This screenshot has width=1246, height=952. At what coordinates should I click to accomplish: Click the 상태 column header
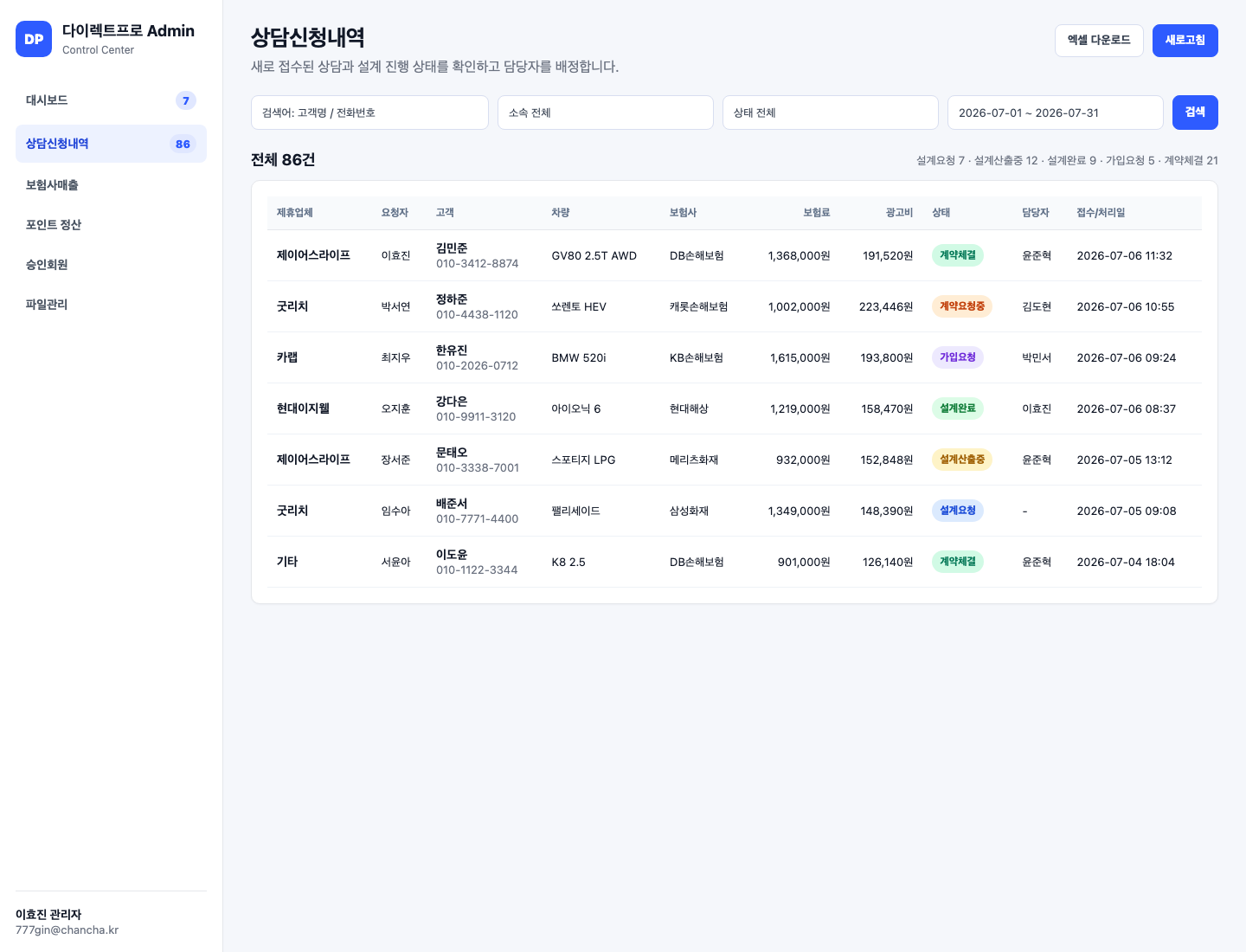(941, 213)
